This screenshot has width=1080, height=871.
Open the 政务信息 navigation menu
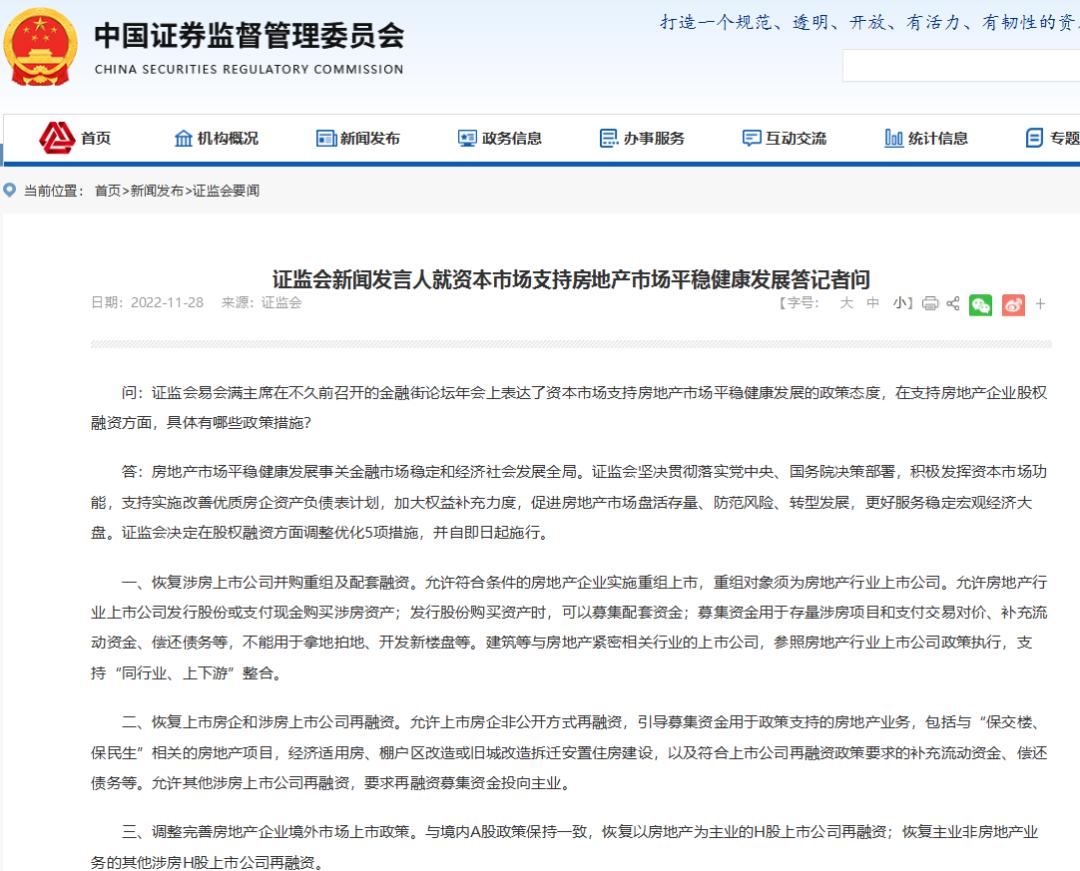click(501, 138)
